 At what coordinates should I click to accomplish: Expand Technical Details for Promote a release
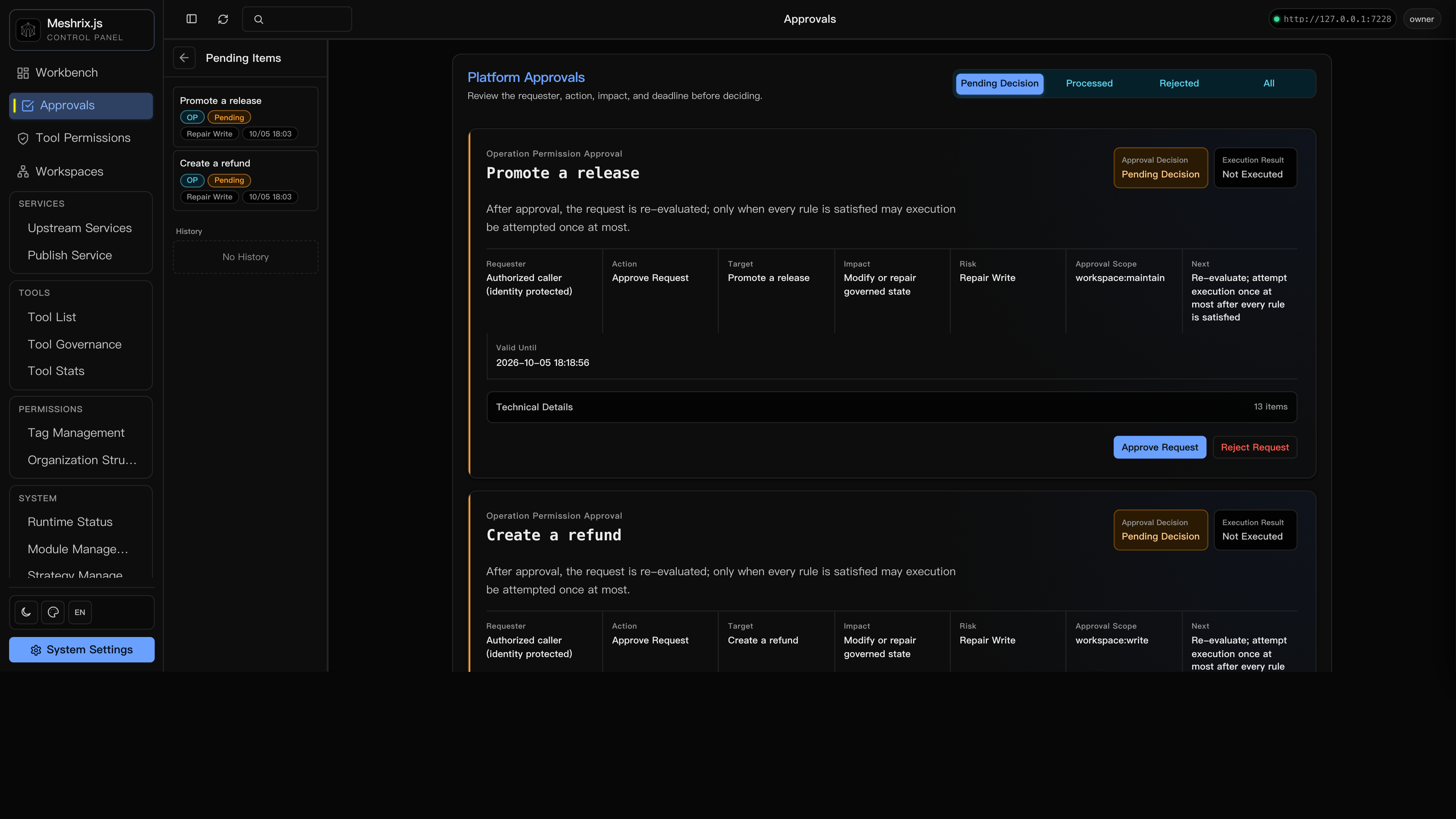891,407
